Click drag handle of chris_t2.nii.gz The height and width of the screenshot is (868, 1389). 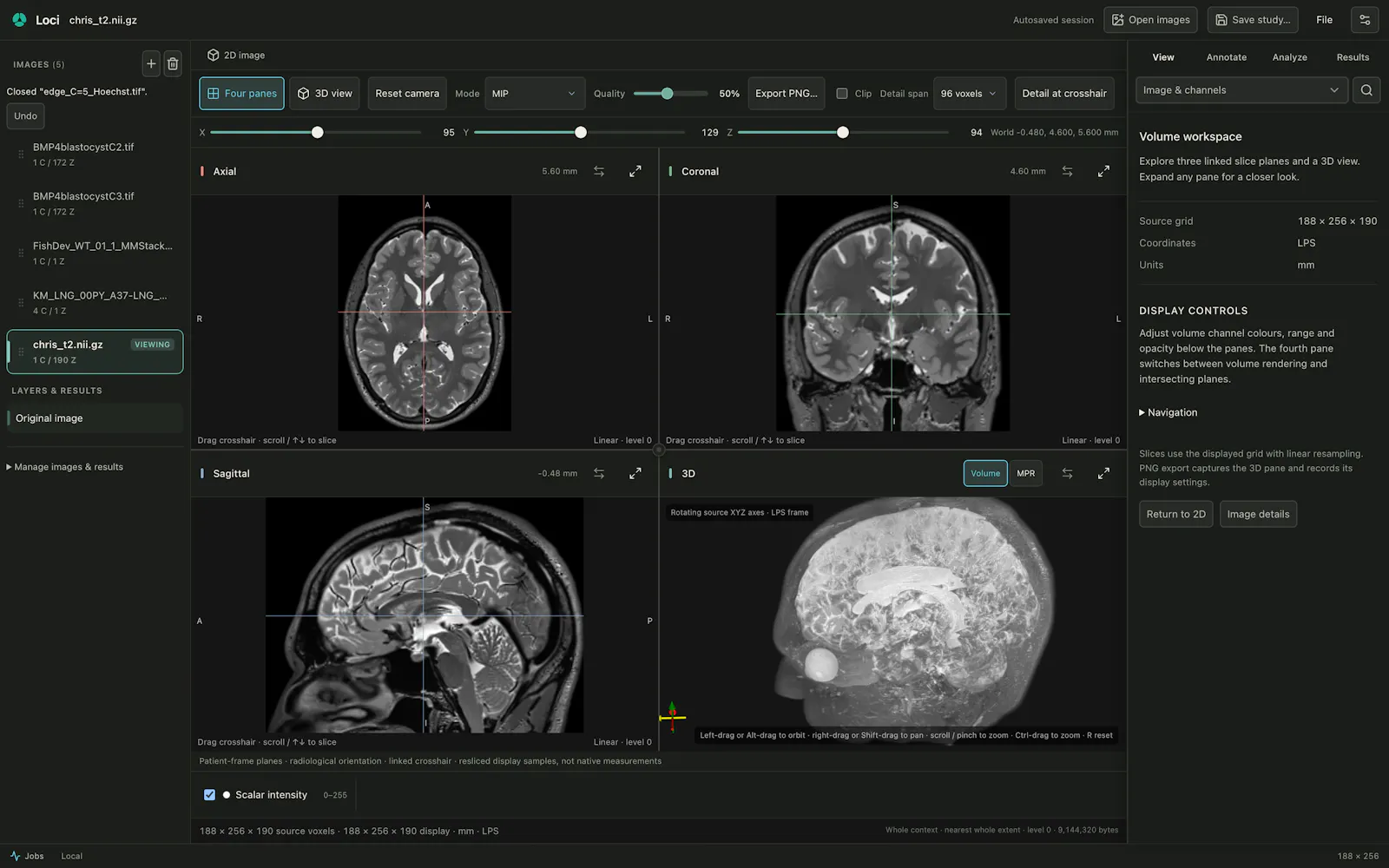click(21, 352)
